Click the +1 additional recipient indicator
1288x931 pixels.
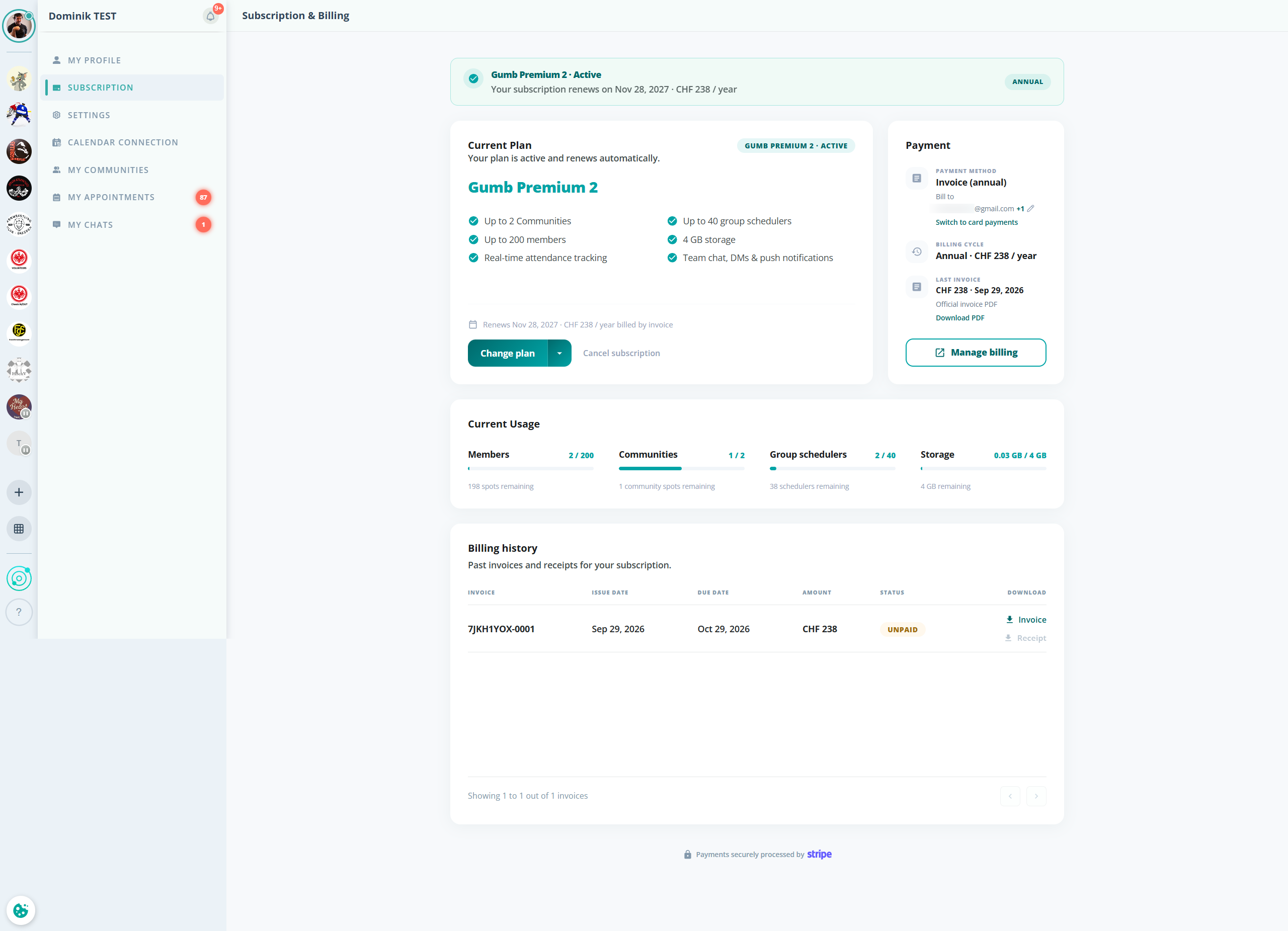click(1020, 209)
